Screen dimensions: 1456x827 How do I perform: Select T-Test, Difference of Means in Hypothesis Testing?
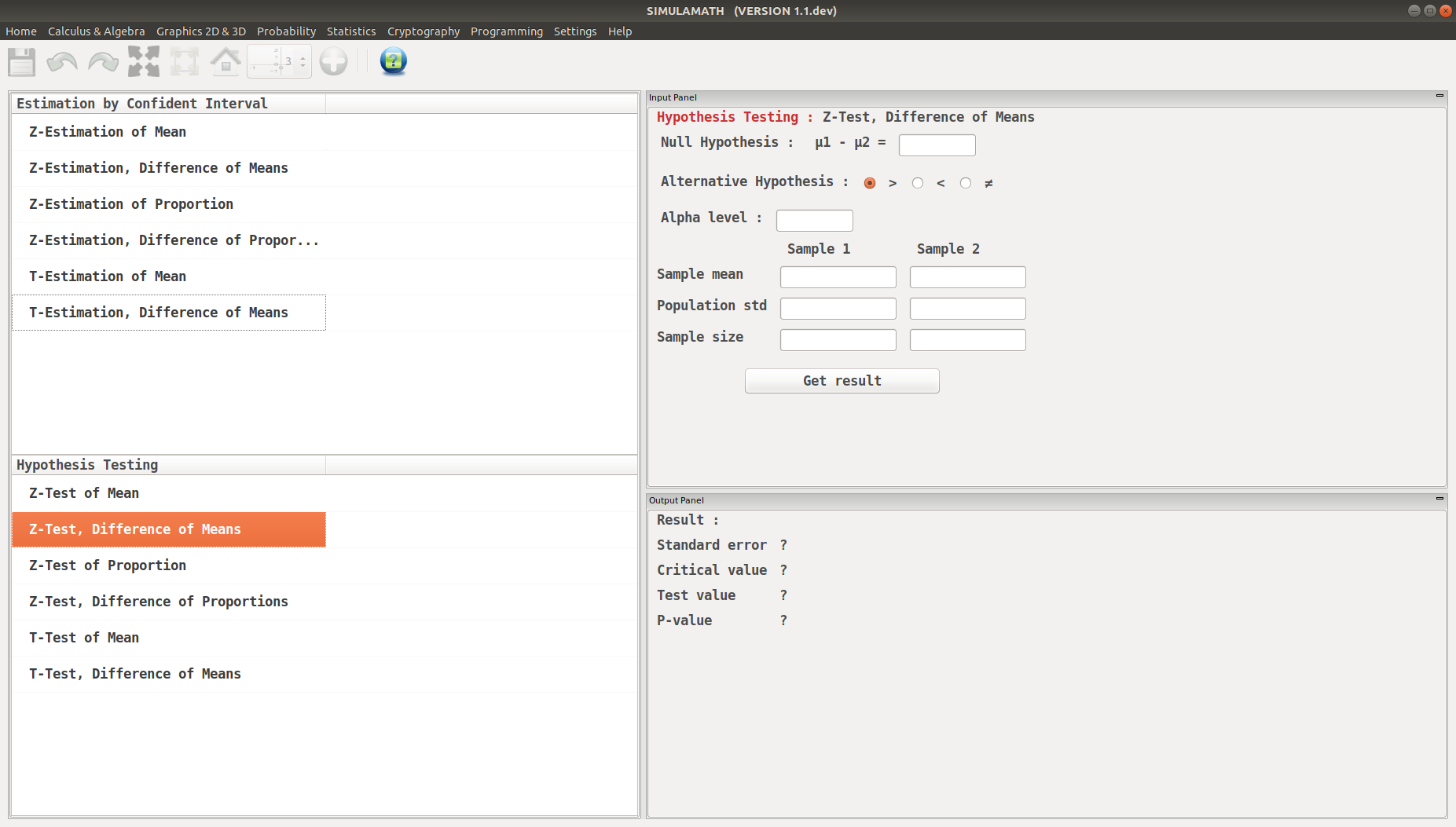[x=169, y=674]
